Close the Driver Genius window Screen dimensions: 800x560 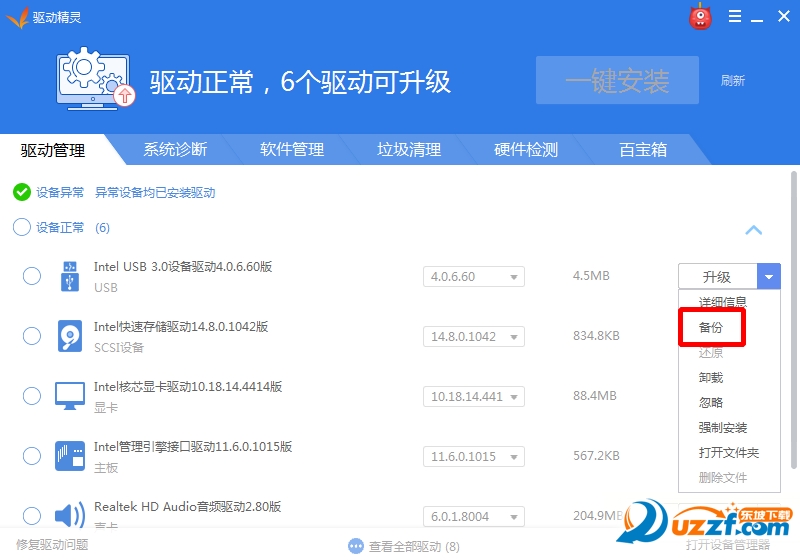pyautogui.click(x=784, y=16)
